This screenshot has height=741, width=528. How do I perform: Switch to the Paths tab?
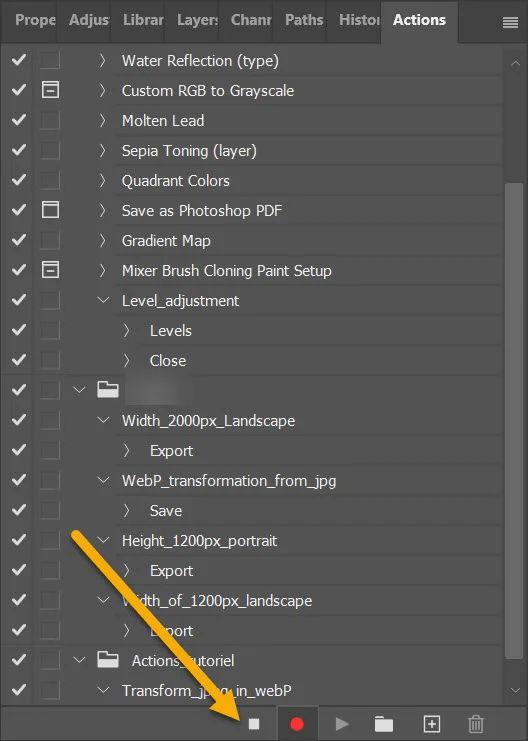pos(304,20)
